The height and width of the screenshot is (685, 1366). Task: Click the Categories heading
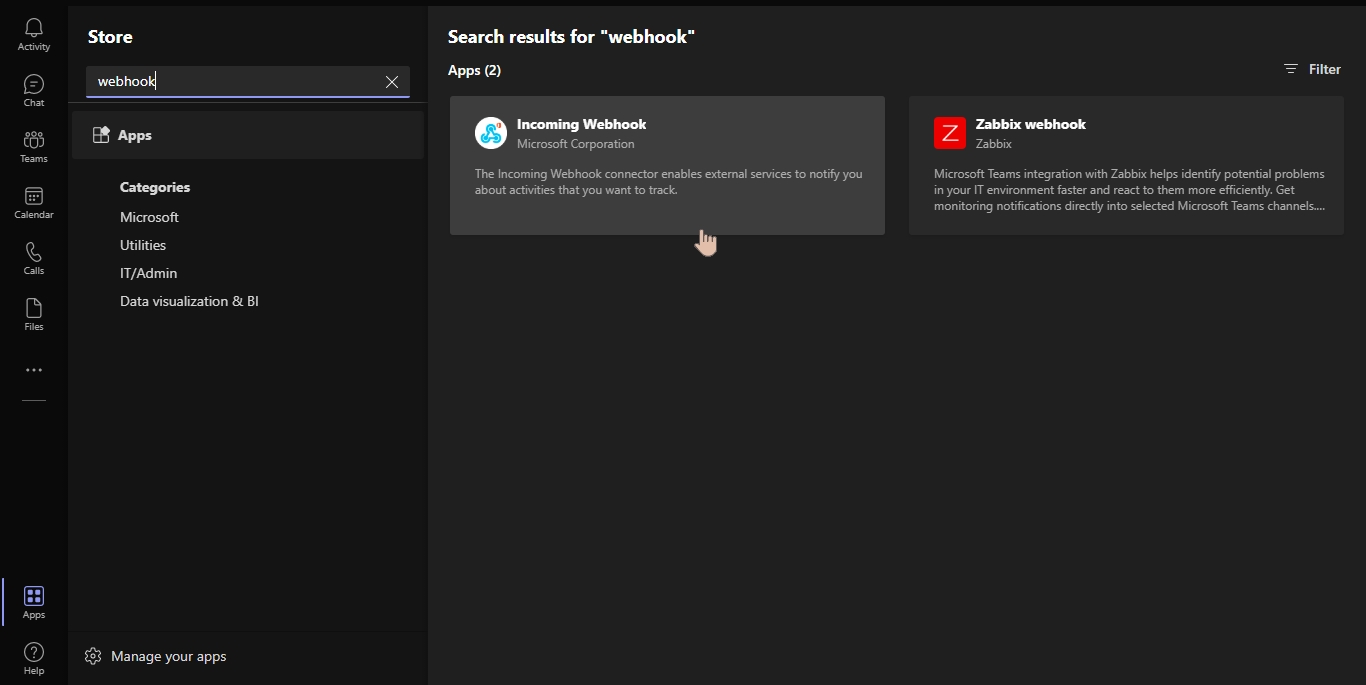155,187
